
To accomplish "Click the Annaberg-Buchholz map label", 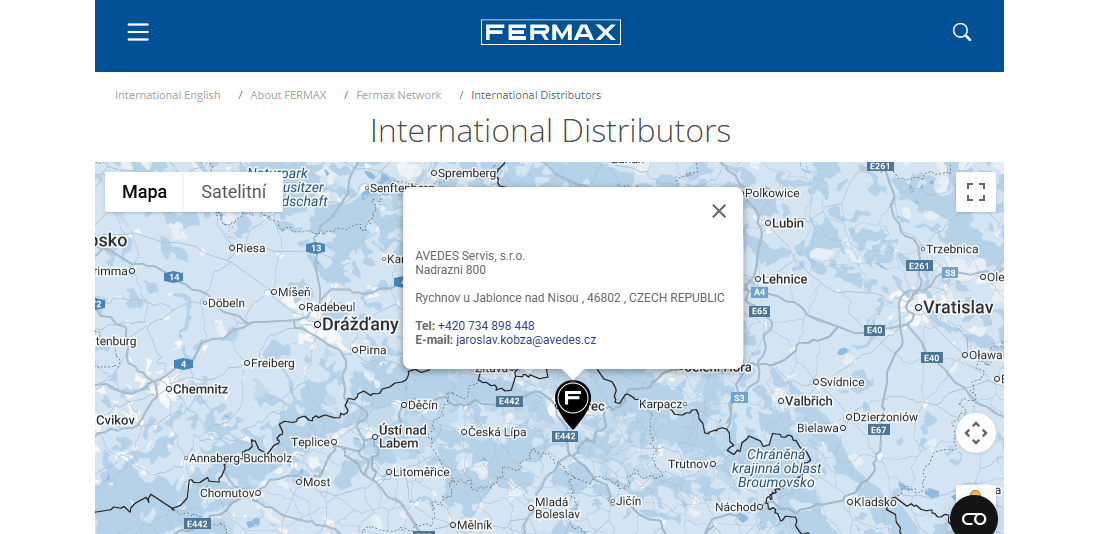I will (x=240, y=458).
